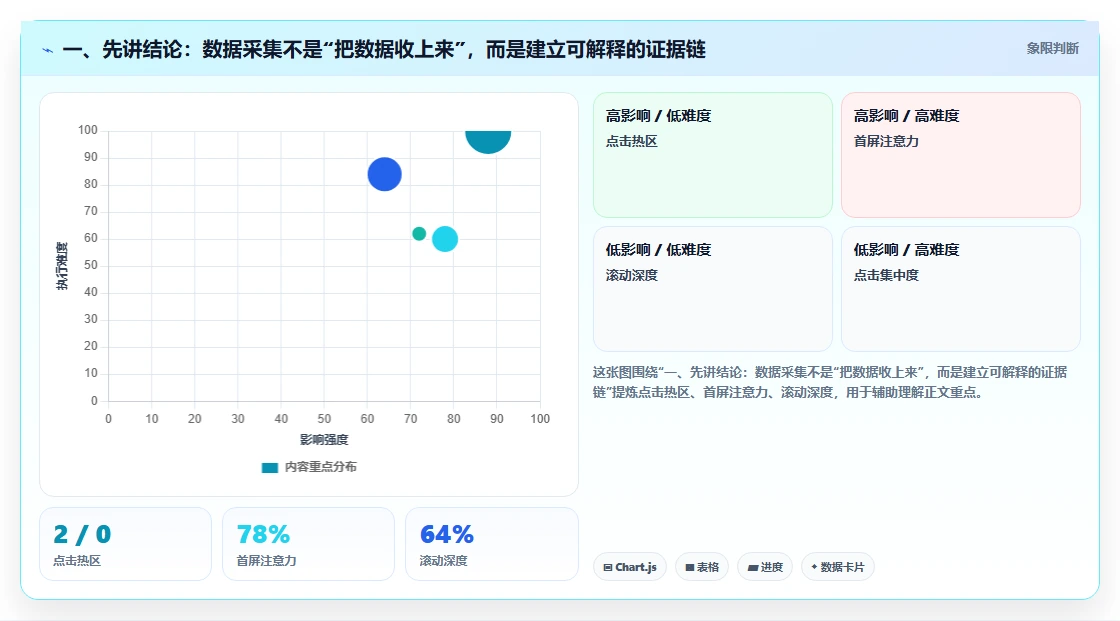Screen dimensions: 1120x621
Task: Click the main heading 一、先讲结论
Action: (384, 49)
